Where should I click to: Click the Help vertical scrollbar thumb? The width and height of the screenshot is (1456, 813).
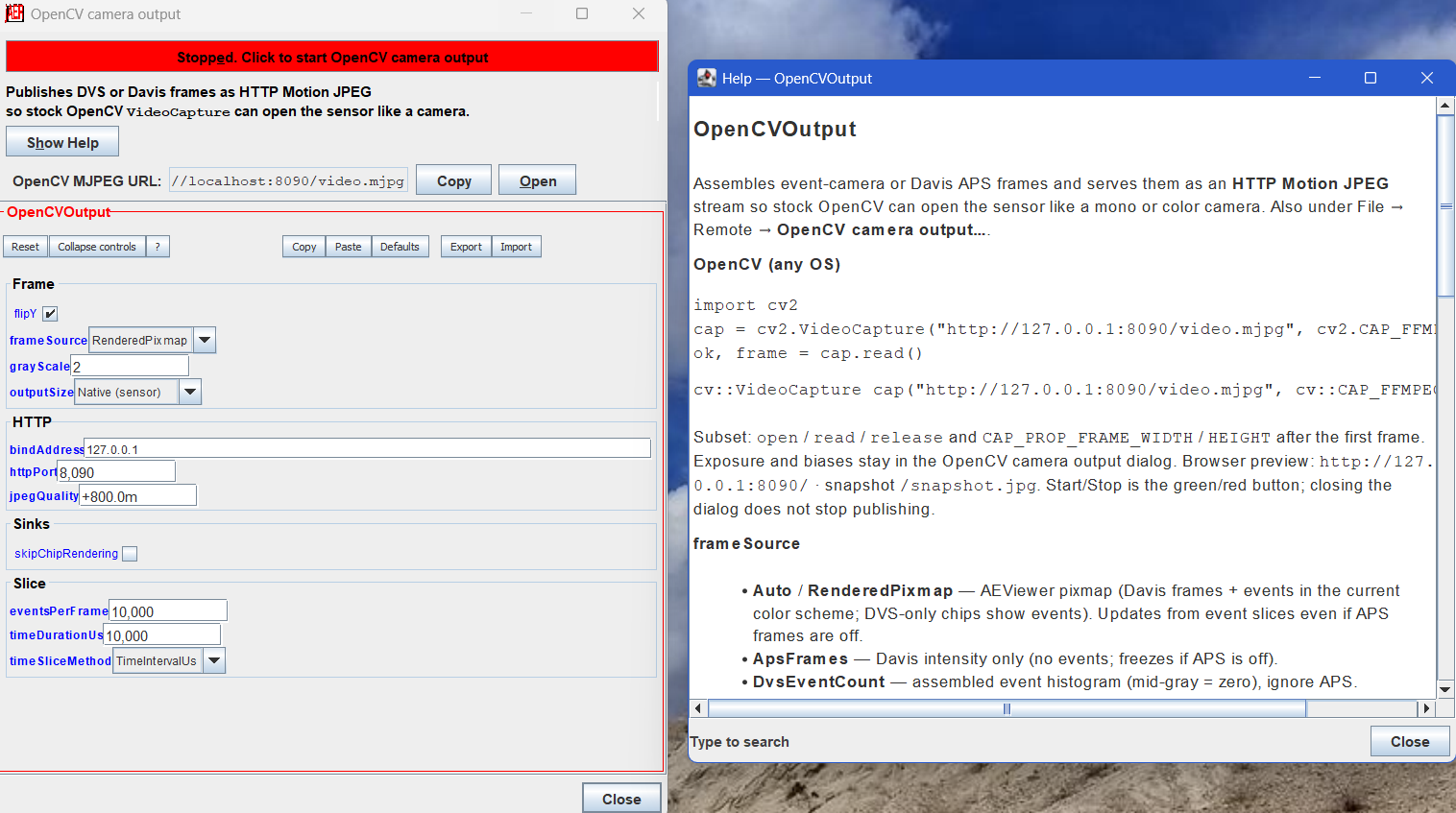(x=1444, y=205)
